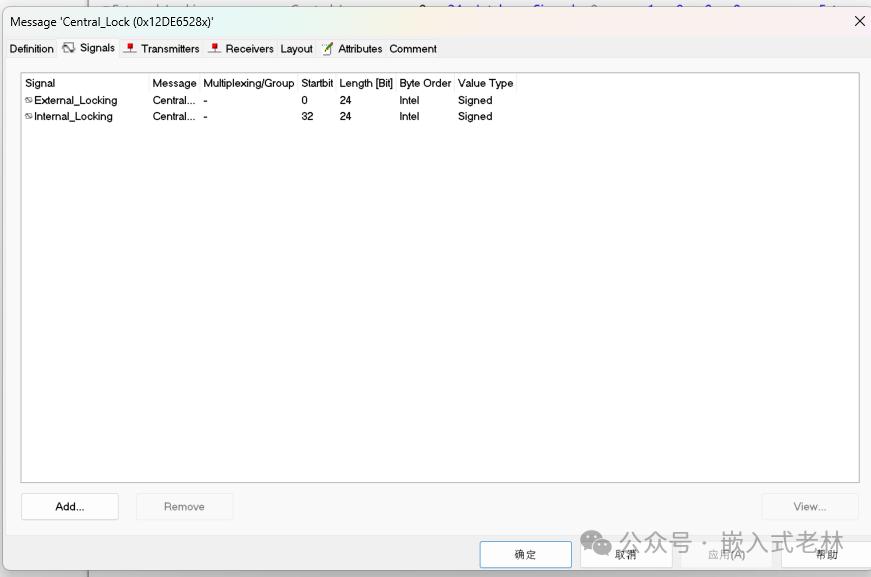Sort by the Length [Bit] column header
Image resolution: width=871 pixels, height=577 pixels.
click(x=366, y=83)
